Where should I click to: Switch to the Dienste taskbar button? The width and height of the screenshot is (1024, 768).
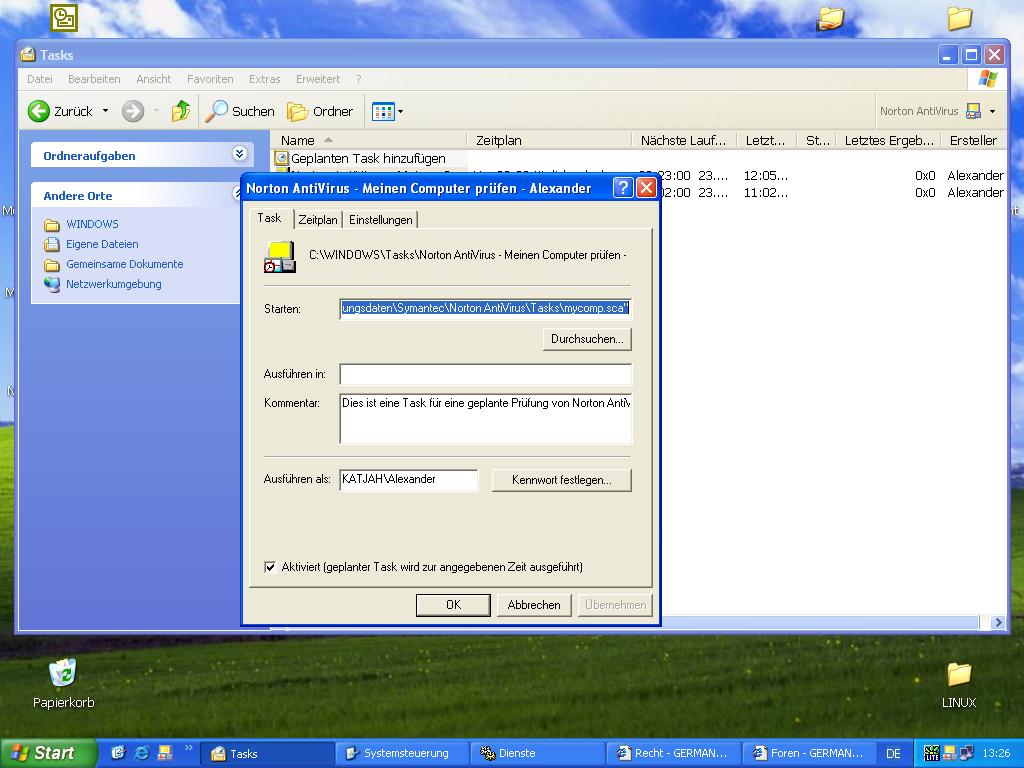[x=537, y=753]
